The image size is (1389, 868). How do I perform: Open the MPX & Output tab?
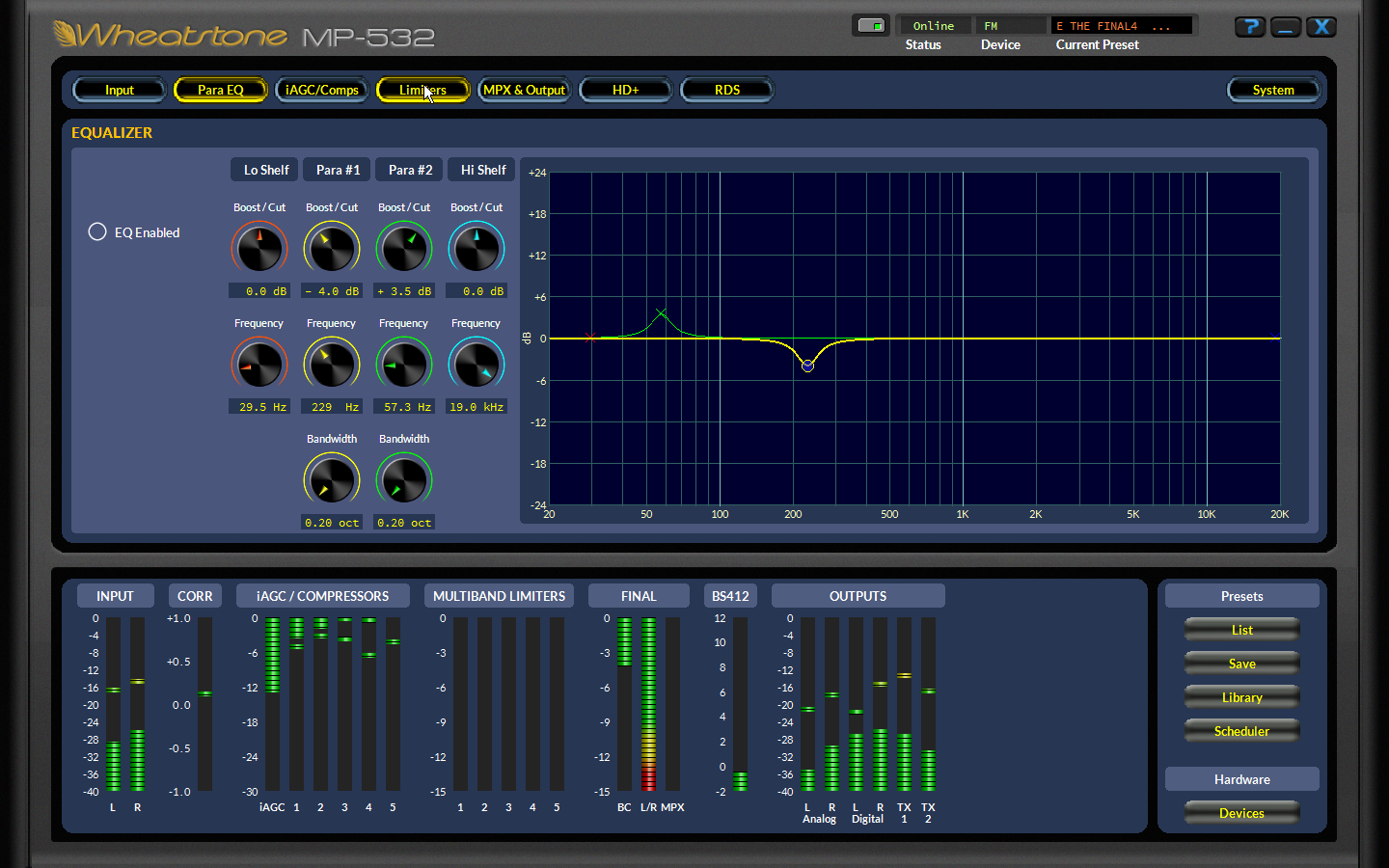click(x=525, y=90)
